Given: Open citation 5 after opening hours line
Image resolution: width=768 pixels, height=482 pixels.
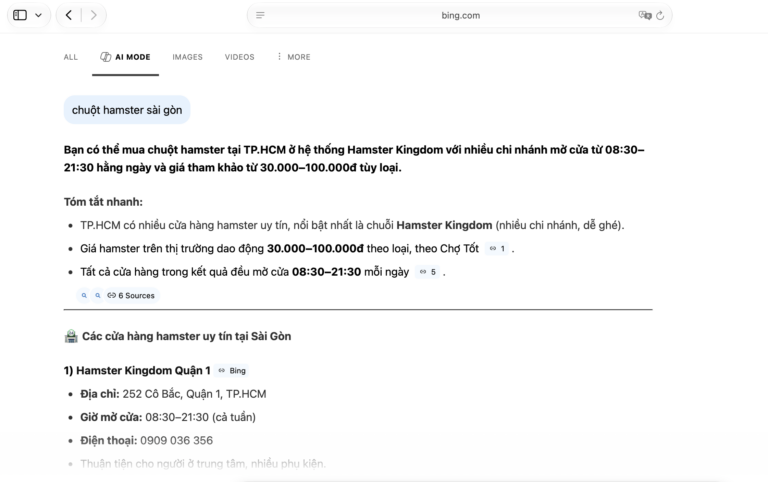Looking at the screenshot, I should point(428,272).
